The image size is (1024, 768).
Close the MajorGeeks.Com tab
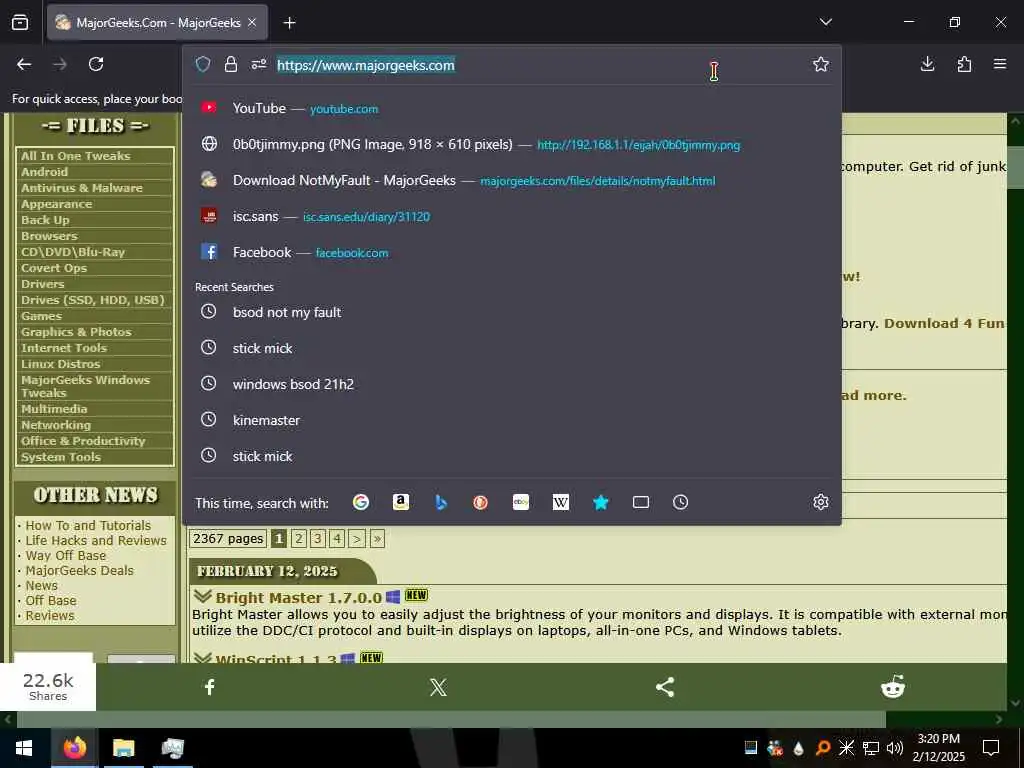click(x=252, y=23)
